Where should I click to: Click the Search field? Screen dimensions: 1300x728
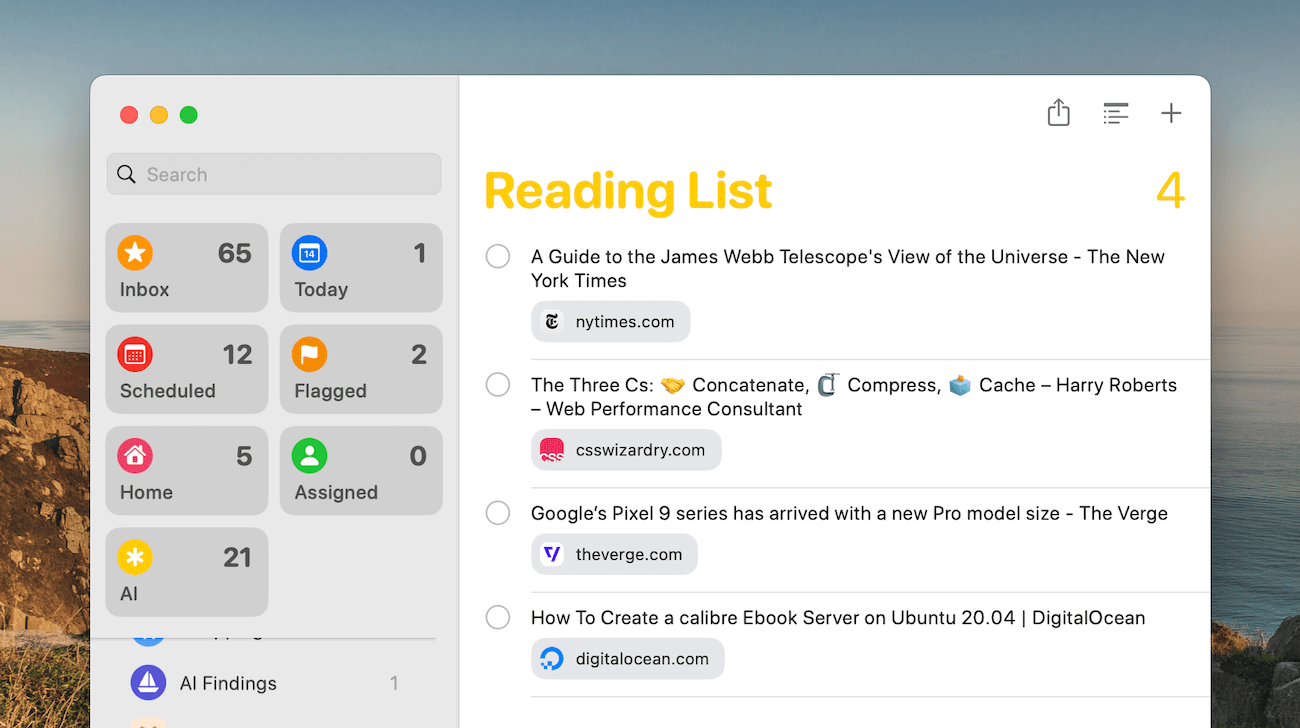pos(274,174)
